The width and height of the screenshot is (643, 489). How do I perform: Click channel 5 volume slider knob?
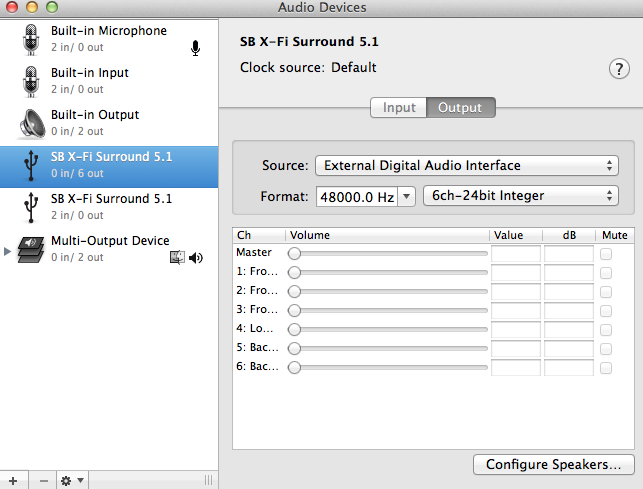294,348
